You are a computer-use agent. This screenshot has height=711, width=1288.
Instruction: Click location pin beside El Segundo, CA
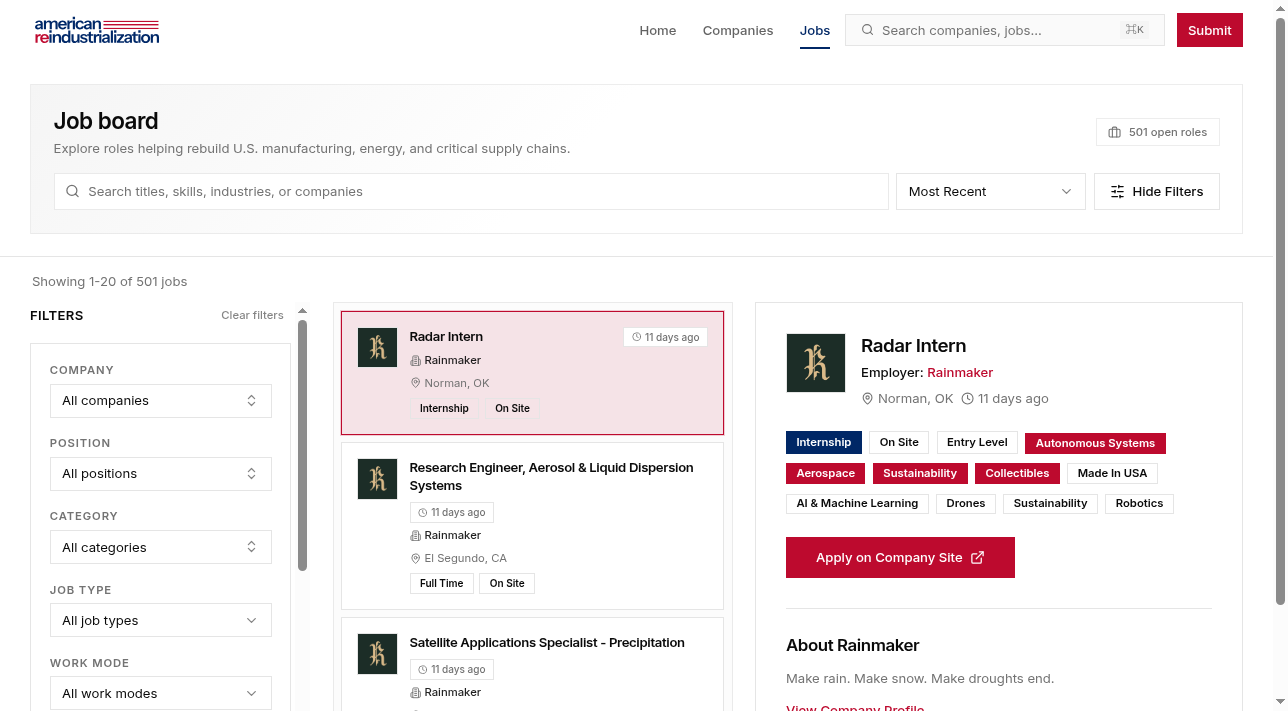pyautogui.click(x=416, y=558)
